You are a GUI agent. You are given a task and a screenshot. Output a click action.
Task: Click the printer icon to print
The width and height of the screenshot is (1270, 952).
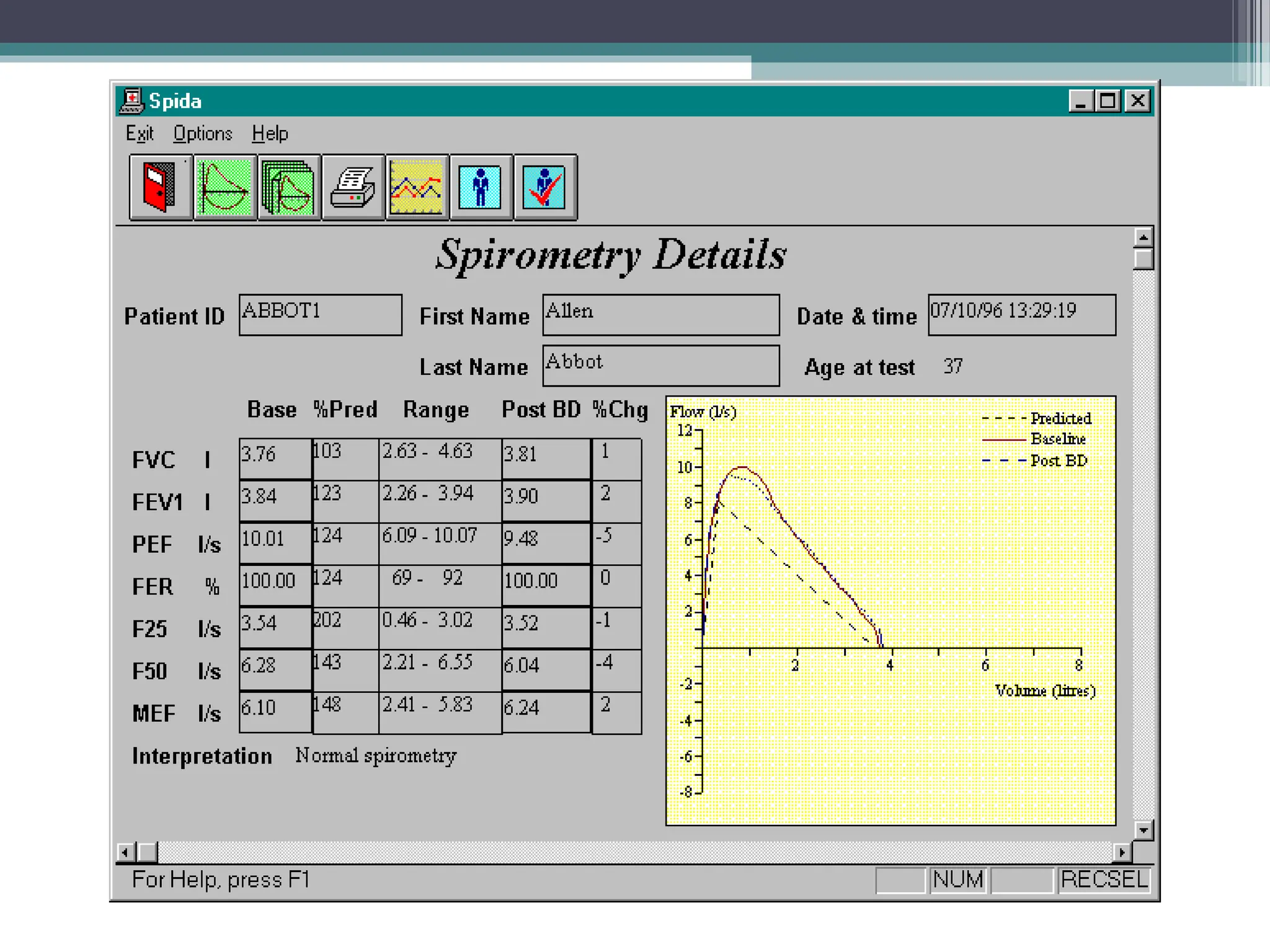pyautogui.click(x=353, y=187)
